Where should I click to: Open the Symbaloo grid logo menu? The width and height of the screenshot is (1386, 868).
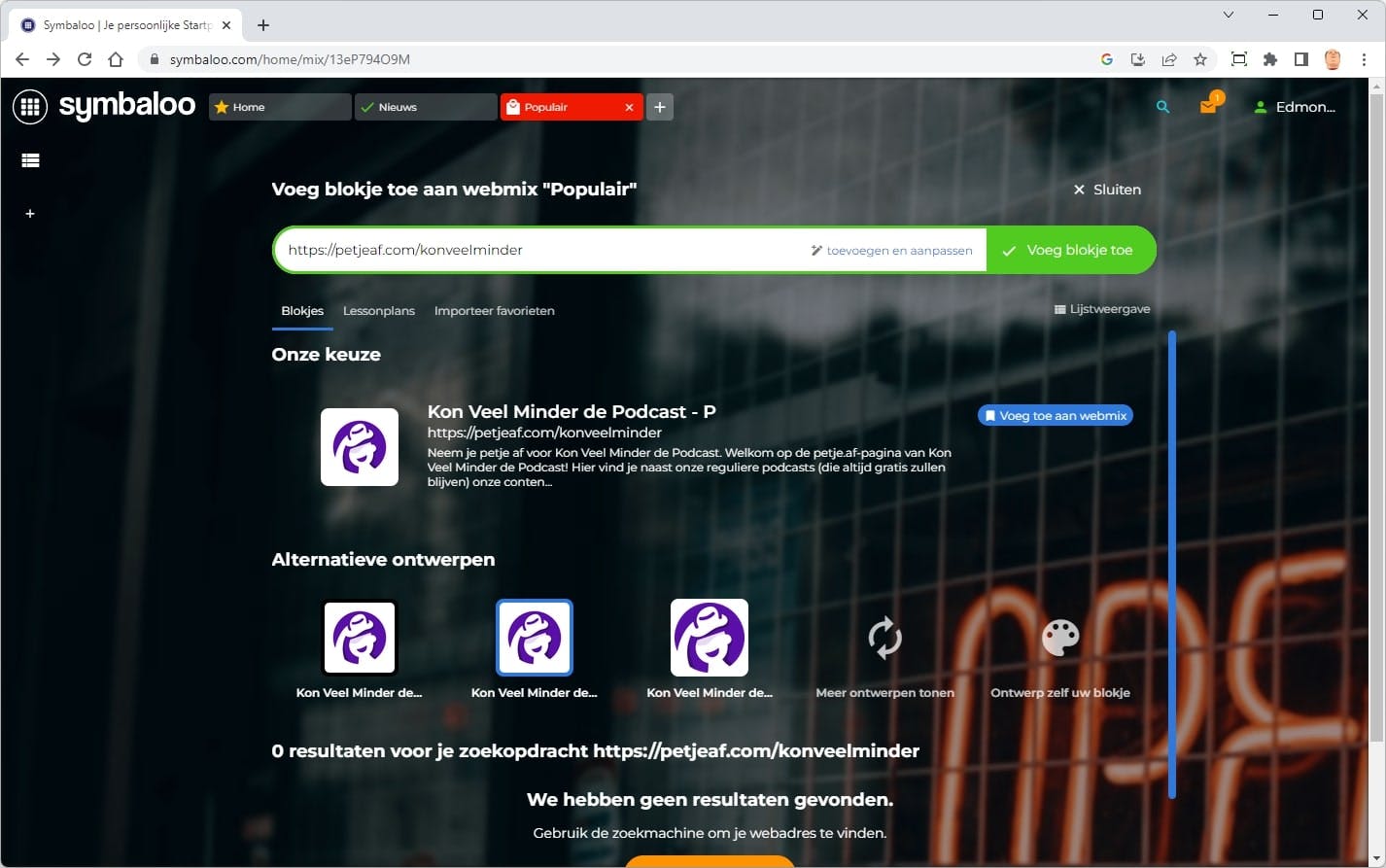point(30,106)
